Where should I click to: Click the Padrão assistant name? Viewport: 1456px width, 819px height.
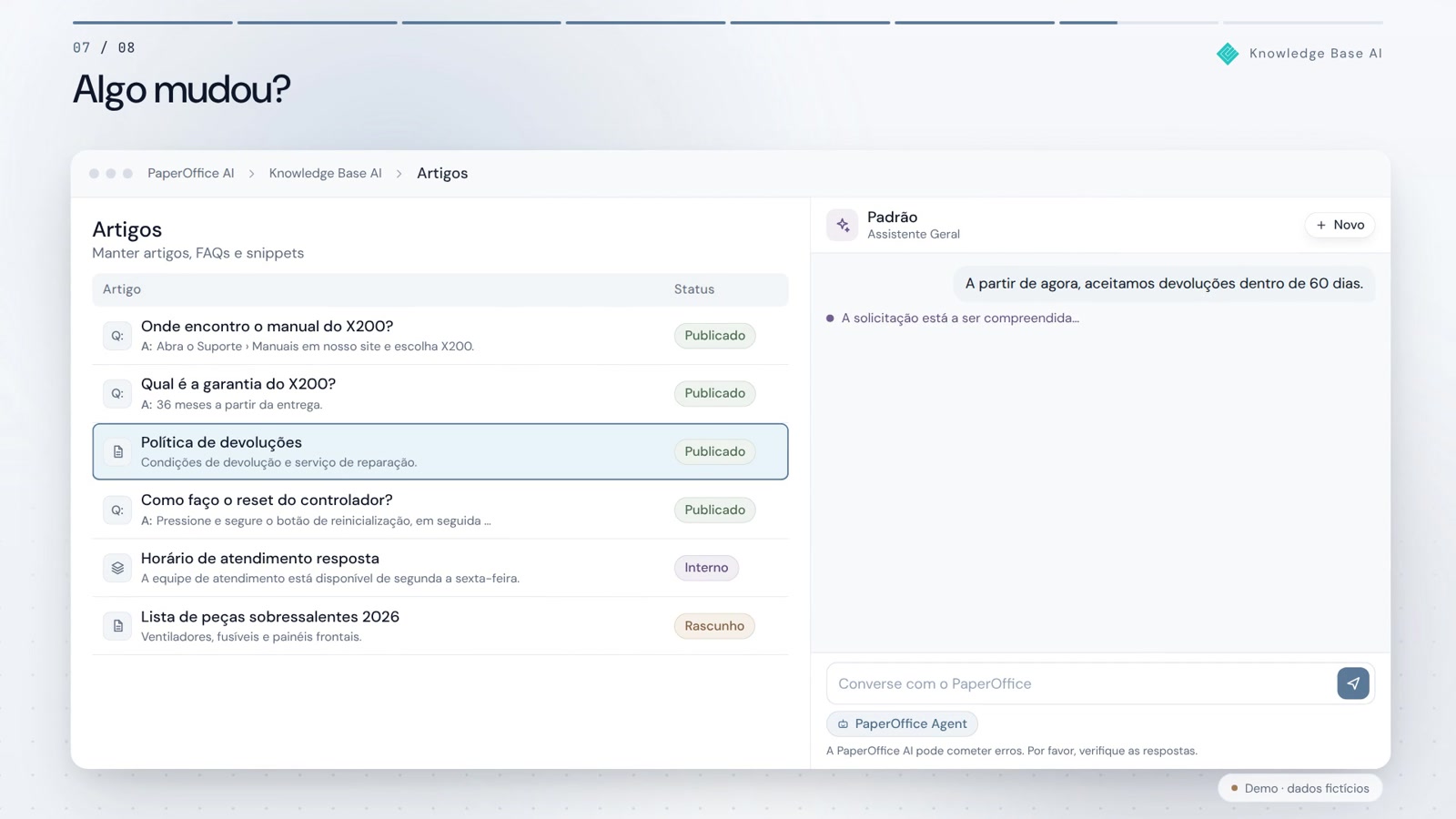point(892,217)
